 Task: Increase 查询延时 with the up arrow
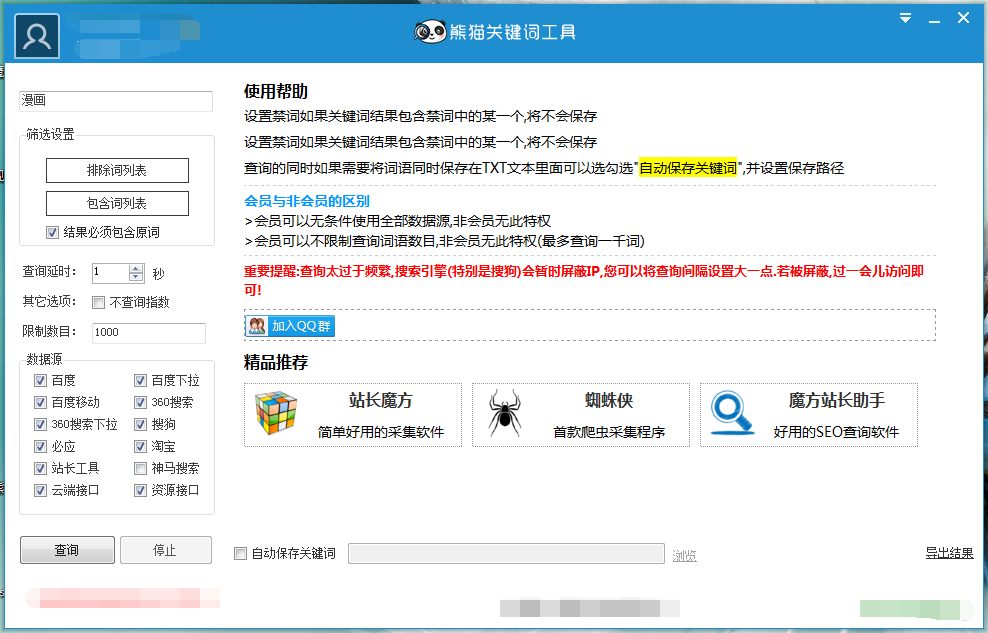click(136, 268)
